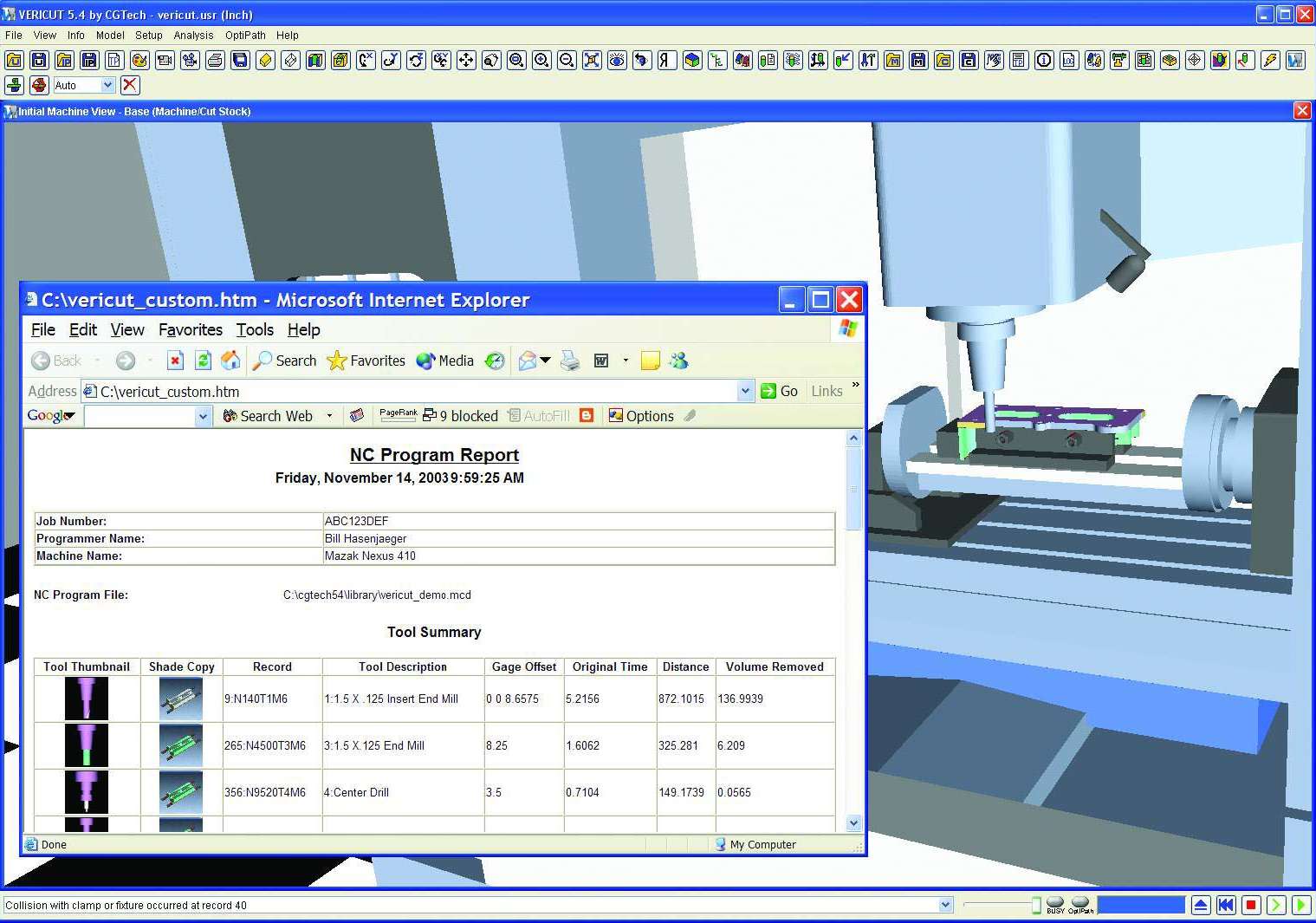Open the color palette icon in VERICUT toolbar
The image size is (1316, 923).
point(139,60)
